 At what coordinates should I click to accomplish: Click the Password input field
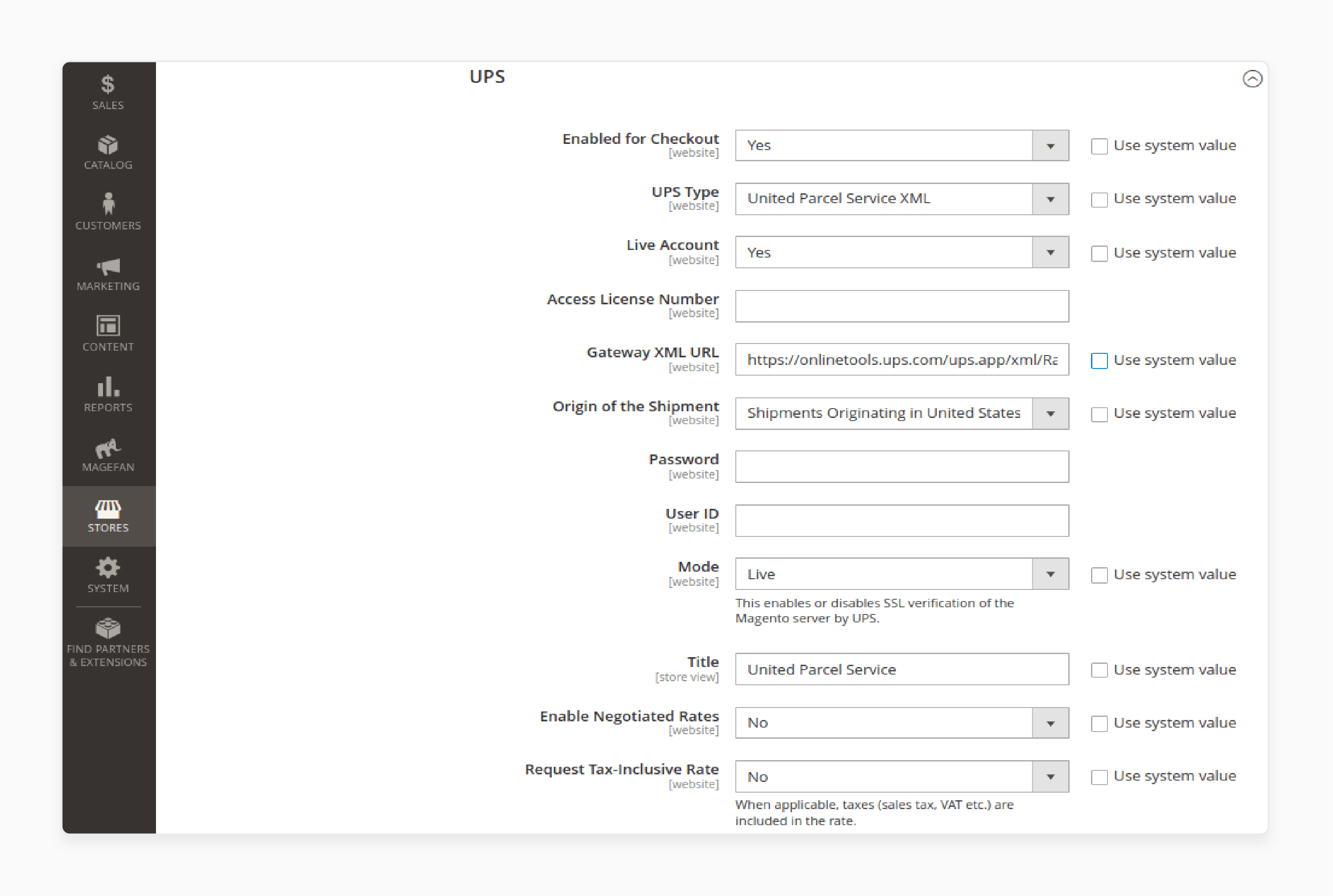(x=902, y=466)
